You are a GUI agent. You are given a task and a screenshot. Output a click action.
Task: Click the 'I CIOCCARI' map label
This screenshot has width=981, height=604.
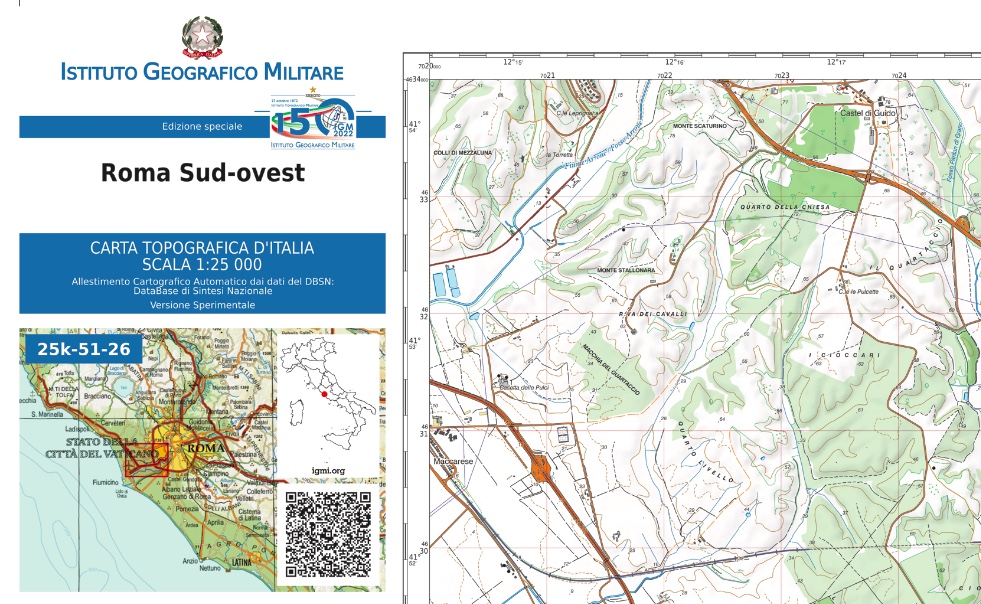pyautogui.click(x=845, y=355)
